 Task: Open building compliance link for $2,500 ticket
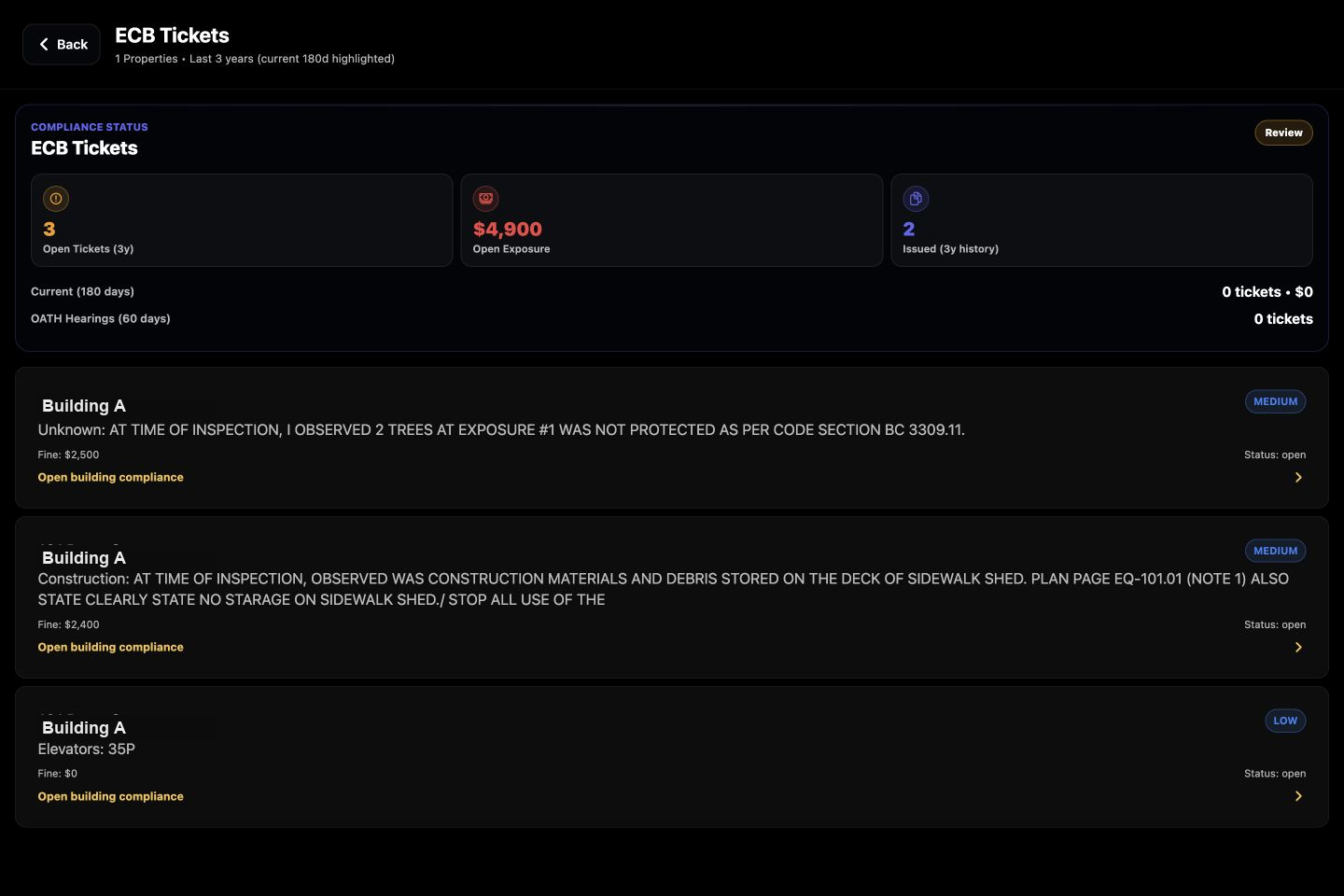click(110, 477)
